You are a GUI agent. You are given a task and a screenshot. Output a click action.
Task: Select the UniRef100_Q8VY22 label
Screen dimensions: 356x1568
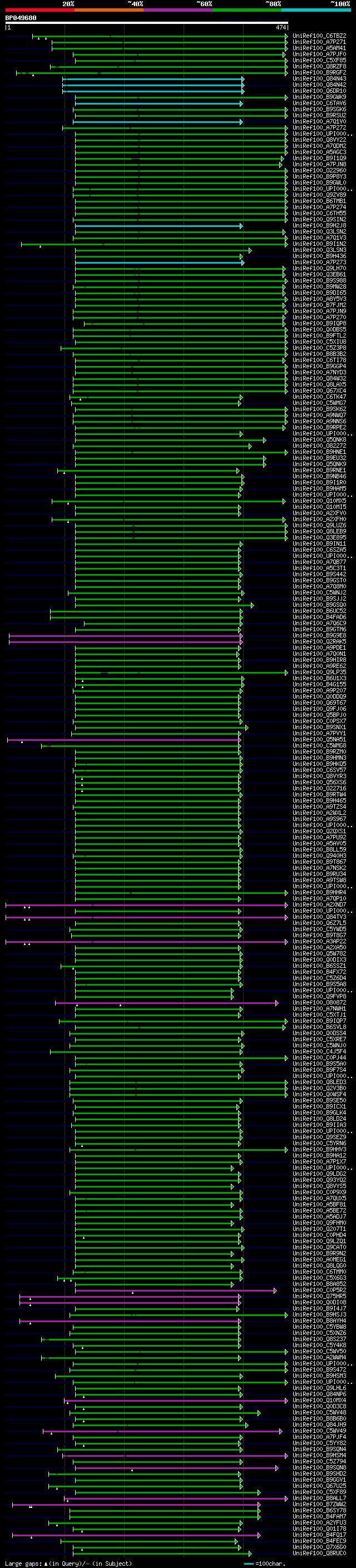click(319, 140)
